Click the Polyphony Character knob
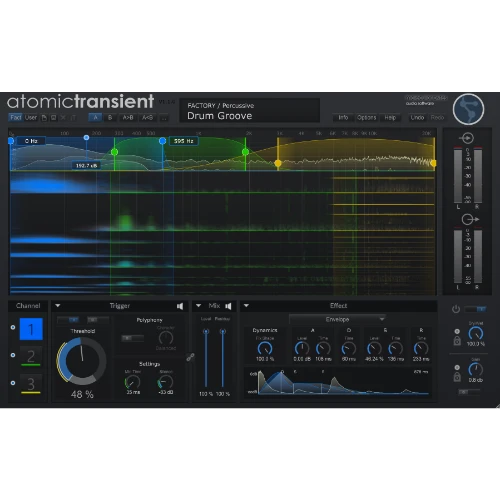 (x=166, y=338)
